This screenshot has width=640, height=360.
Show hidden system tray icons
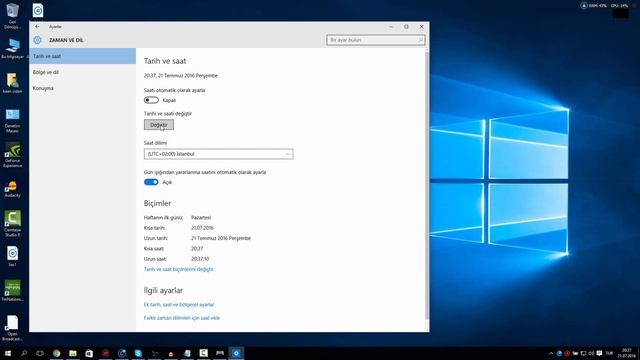pos(551,353)
